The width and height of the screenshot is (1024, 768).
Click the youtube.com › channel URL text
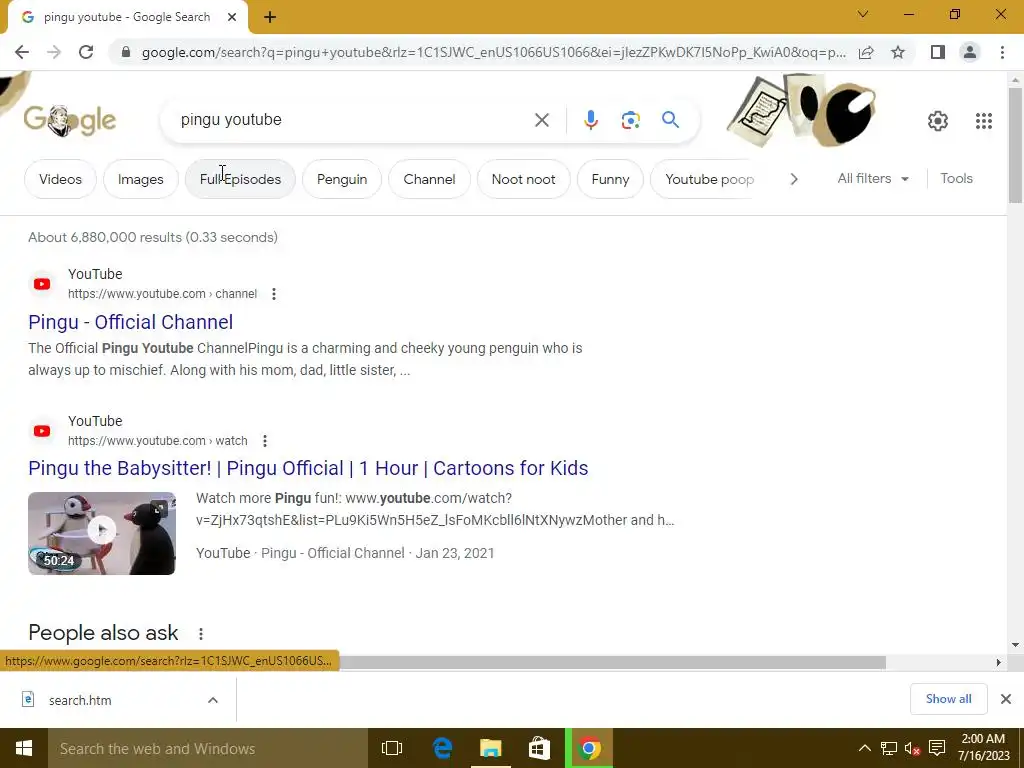(163, 294)
